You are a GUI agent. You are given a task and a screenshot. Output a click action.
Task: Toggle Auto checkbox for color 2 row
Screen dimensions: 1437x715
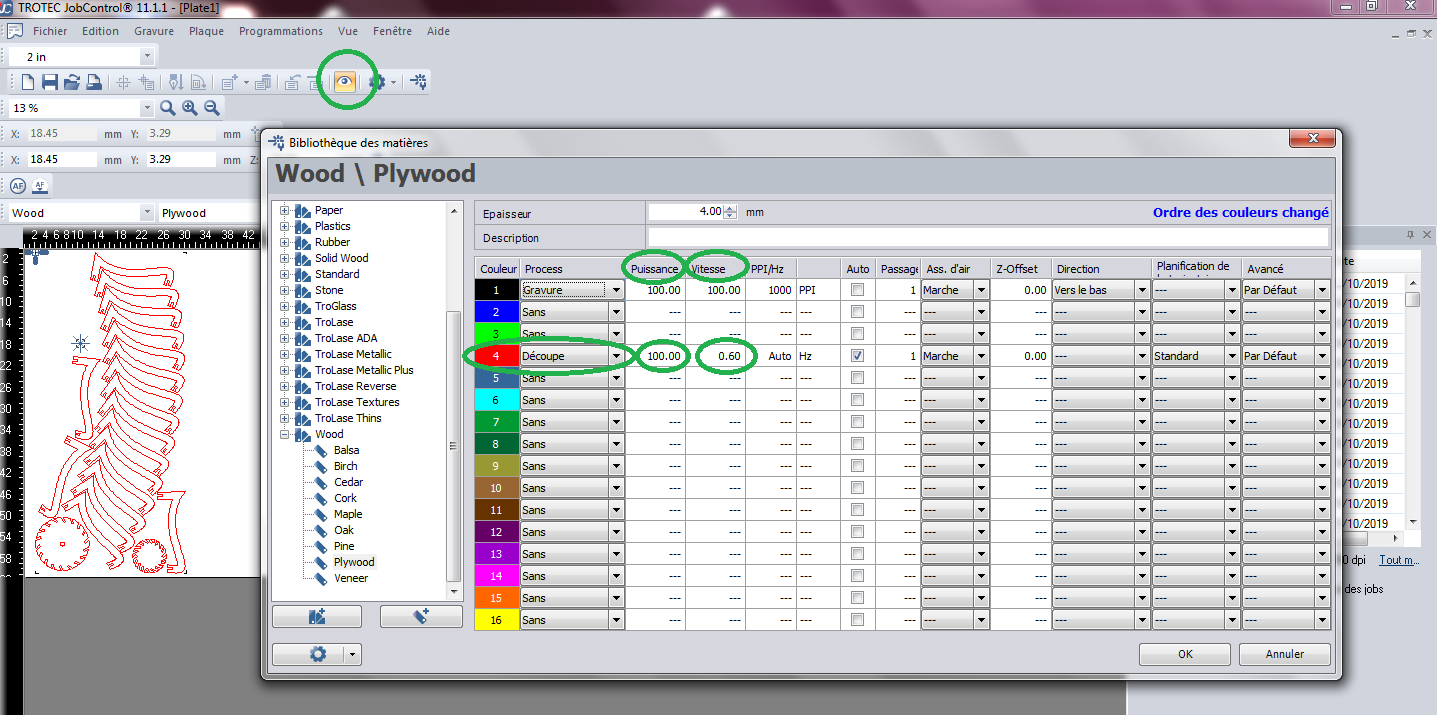[x=857, y=312]
